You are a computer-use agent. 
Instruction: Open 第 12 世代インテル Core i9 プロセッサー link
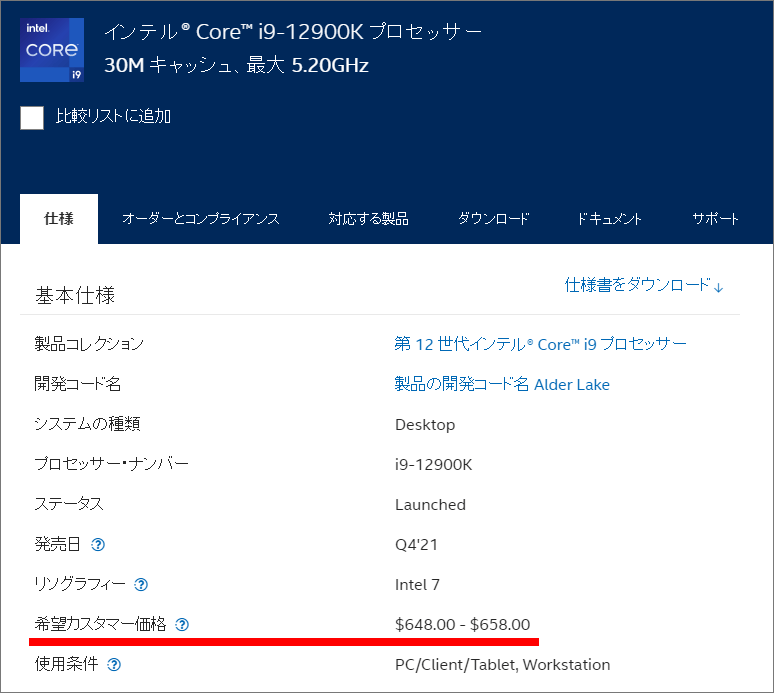tap(541, 344)
